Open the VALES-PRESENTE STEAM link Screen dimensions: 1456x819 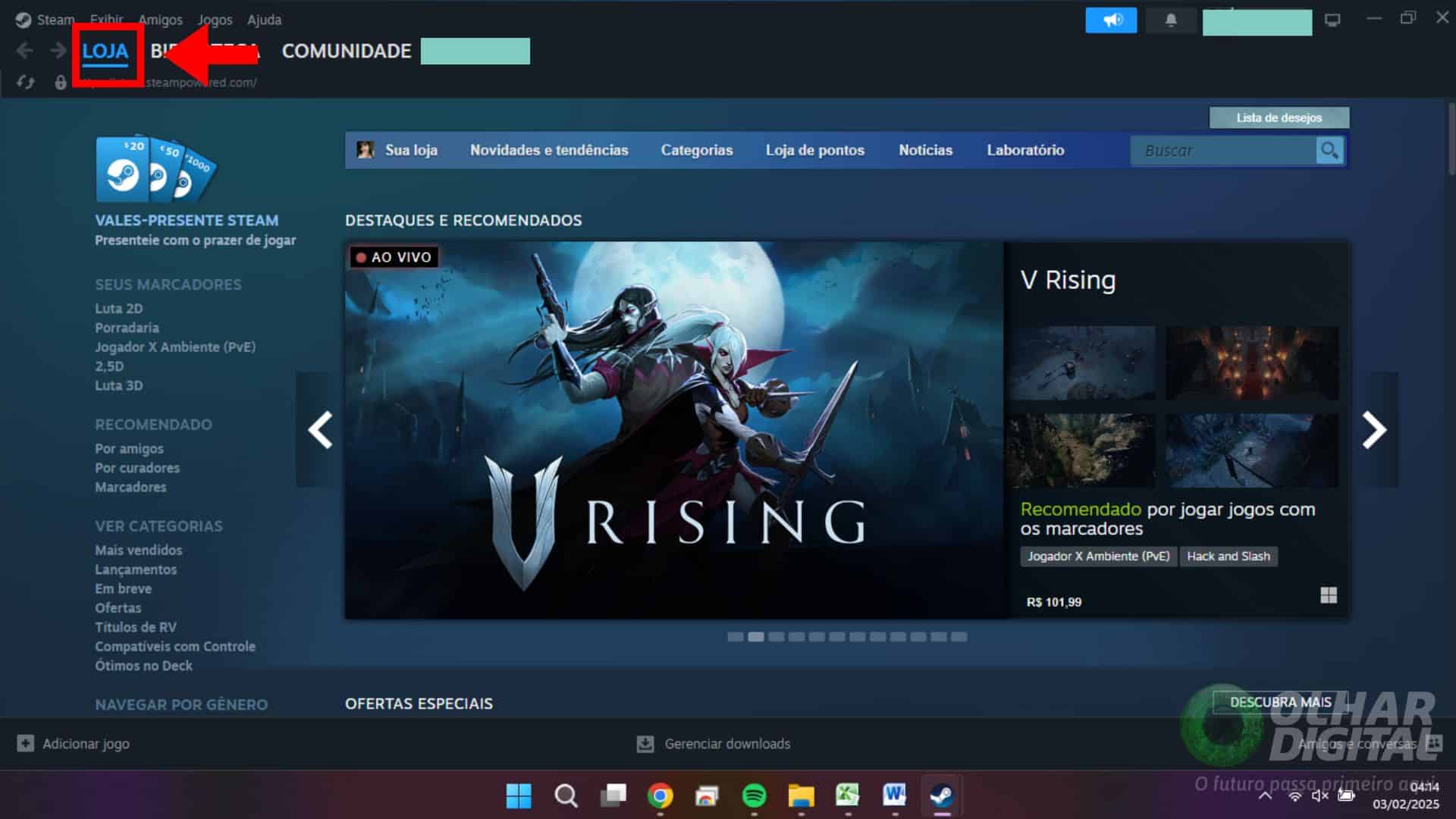(x=187, y=220)
